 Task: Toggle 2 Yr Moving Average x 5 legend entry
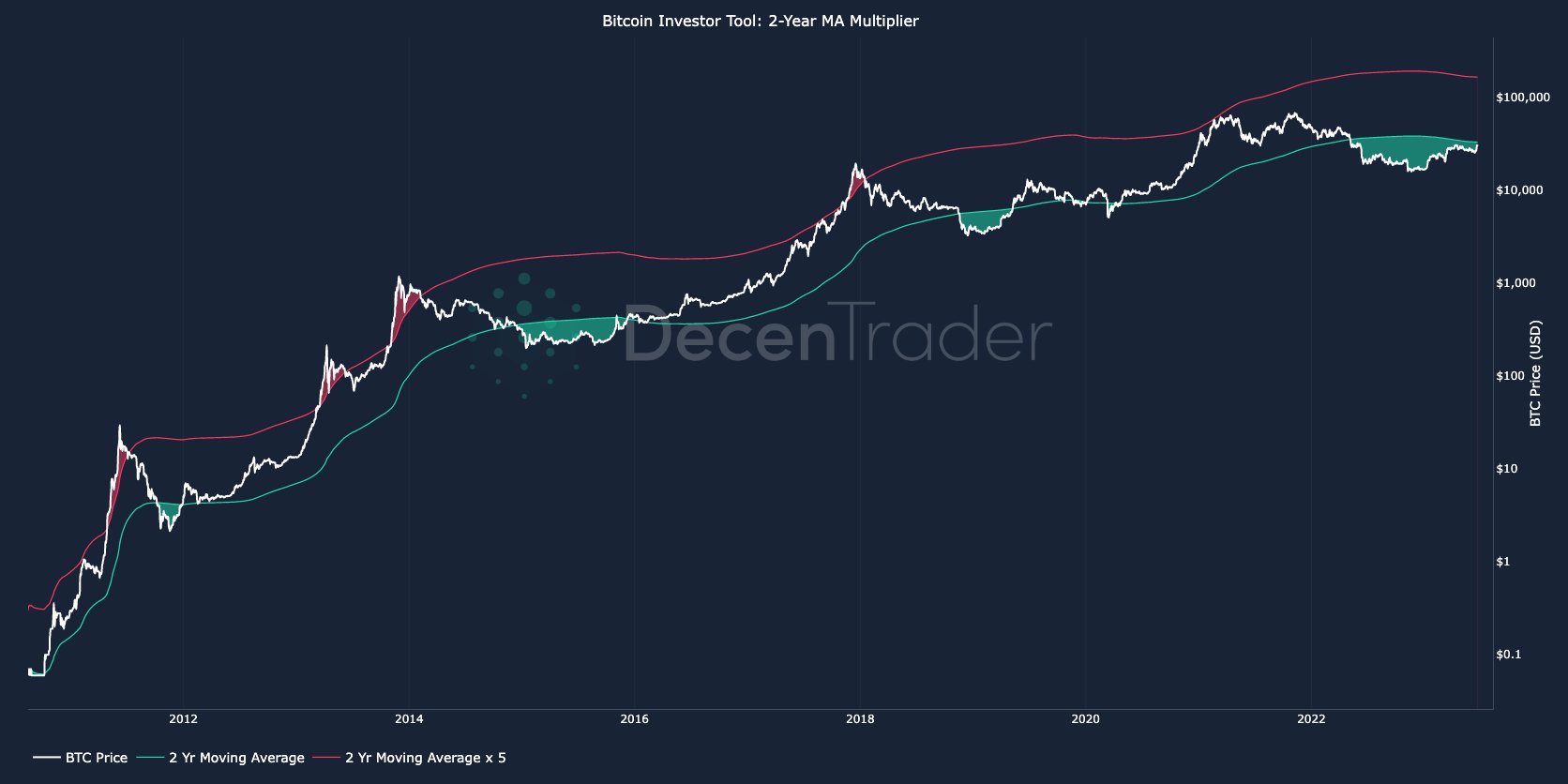click(x=425, y=758)
